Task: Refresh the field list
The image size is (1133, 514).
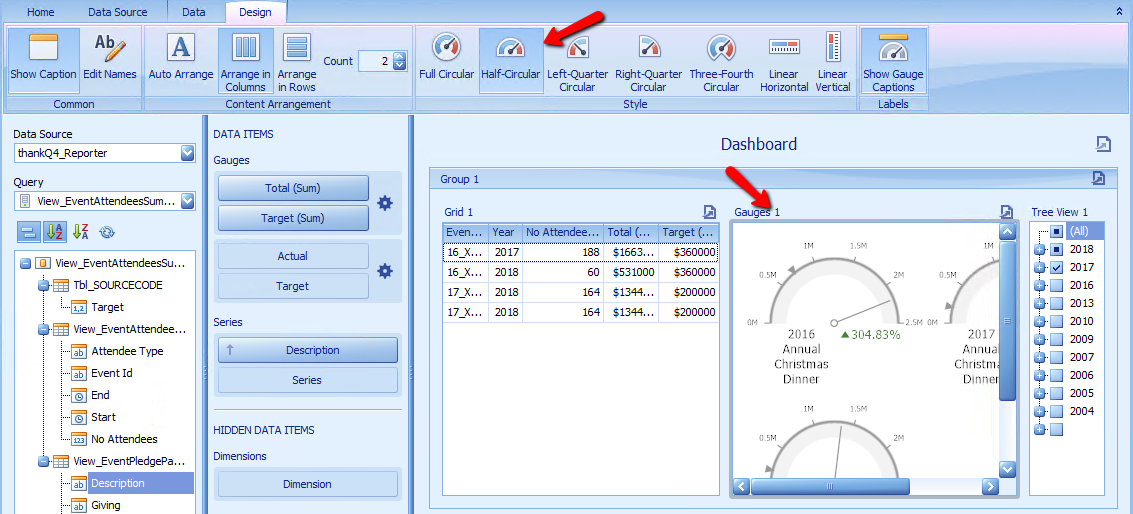Action: point(107,231)
